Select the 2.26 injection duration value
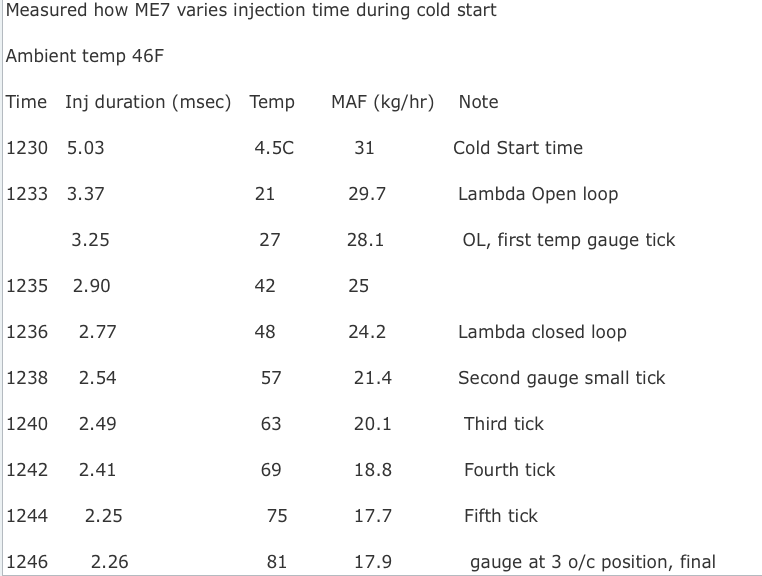 pyautogui.click(x=109, y=562)
